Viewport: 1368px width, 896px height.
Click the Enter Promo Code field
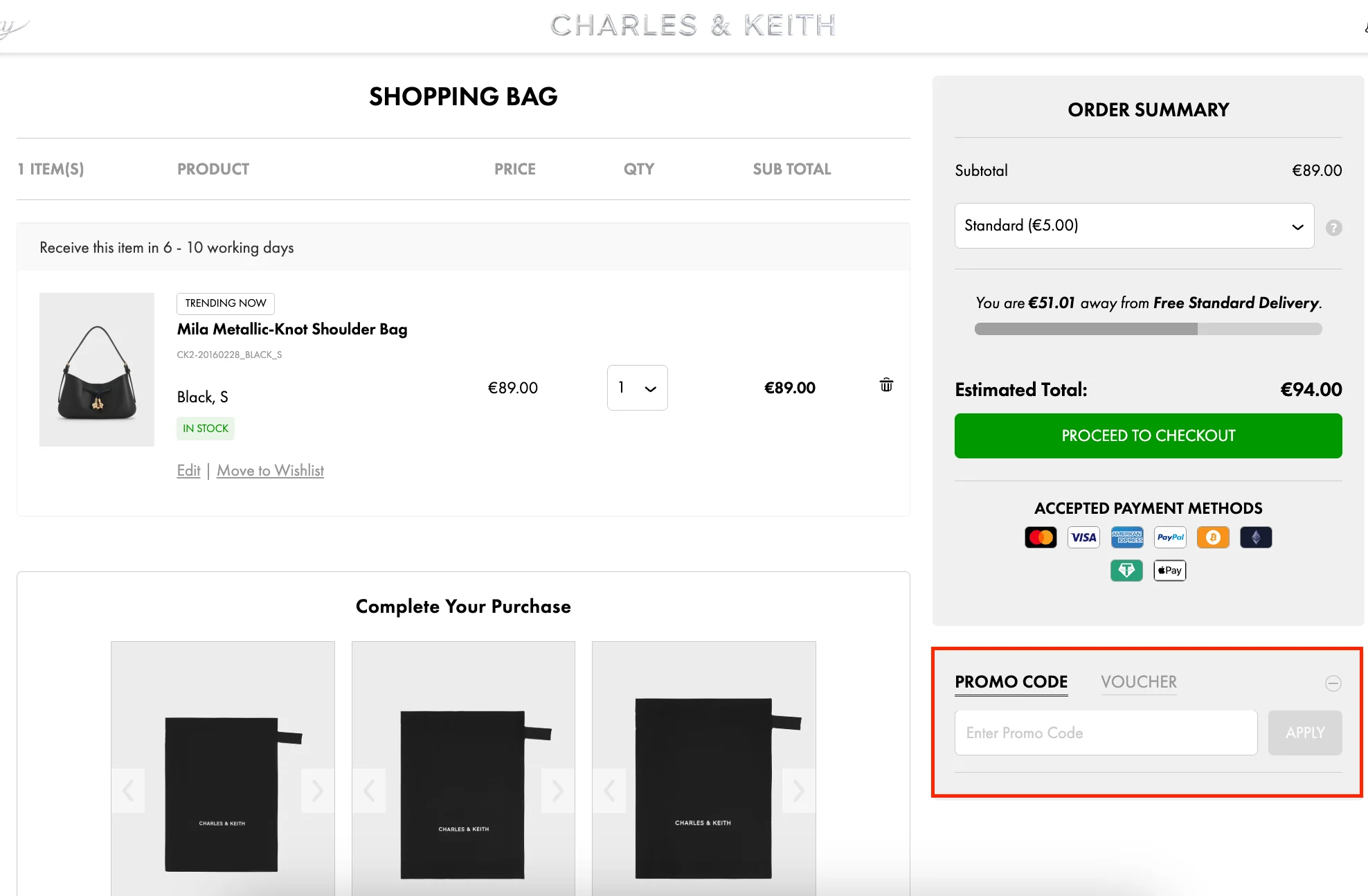(1106, 733)
